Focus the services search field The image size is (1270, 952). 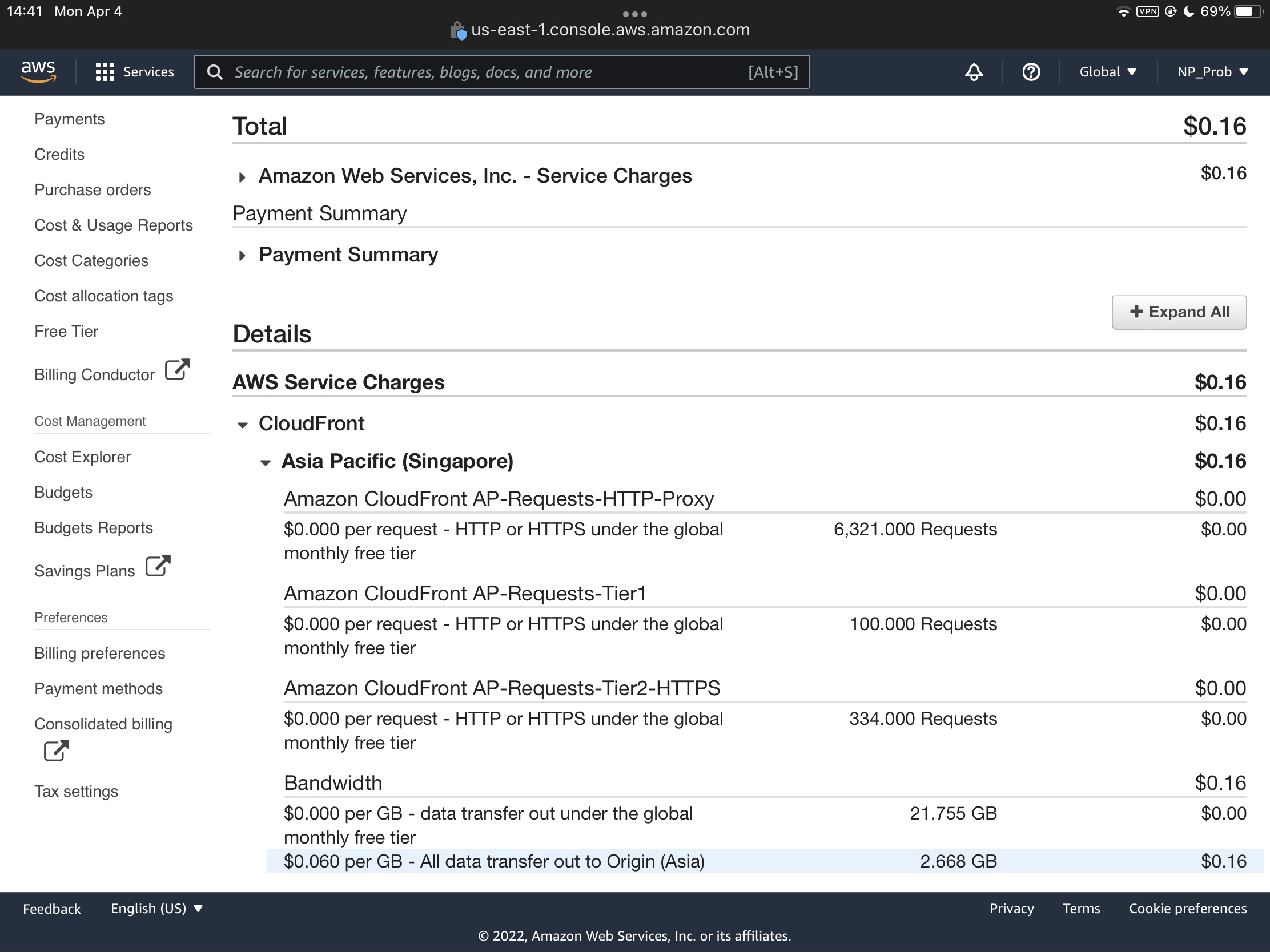502,72
